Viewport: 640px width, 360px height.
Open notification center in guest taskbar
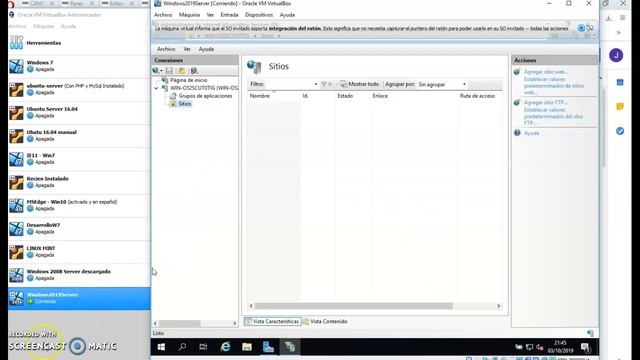(x=586, y=347)
